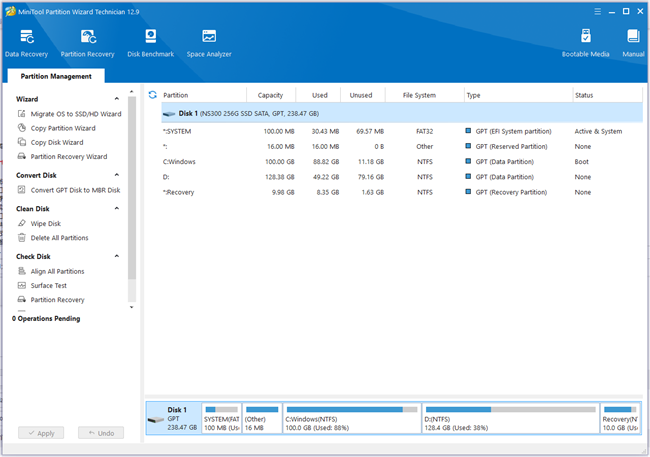Click the Copy Disk Wizard icon
Viewport: 650px width, 457px height.
coord(22,142)
